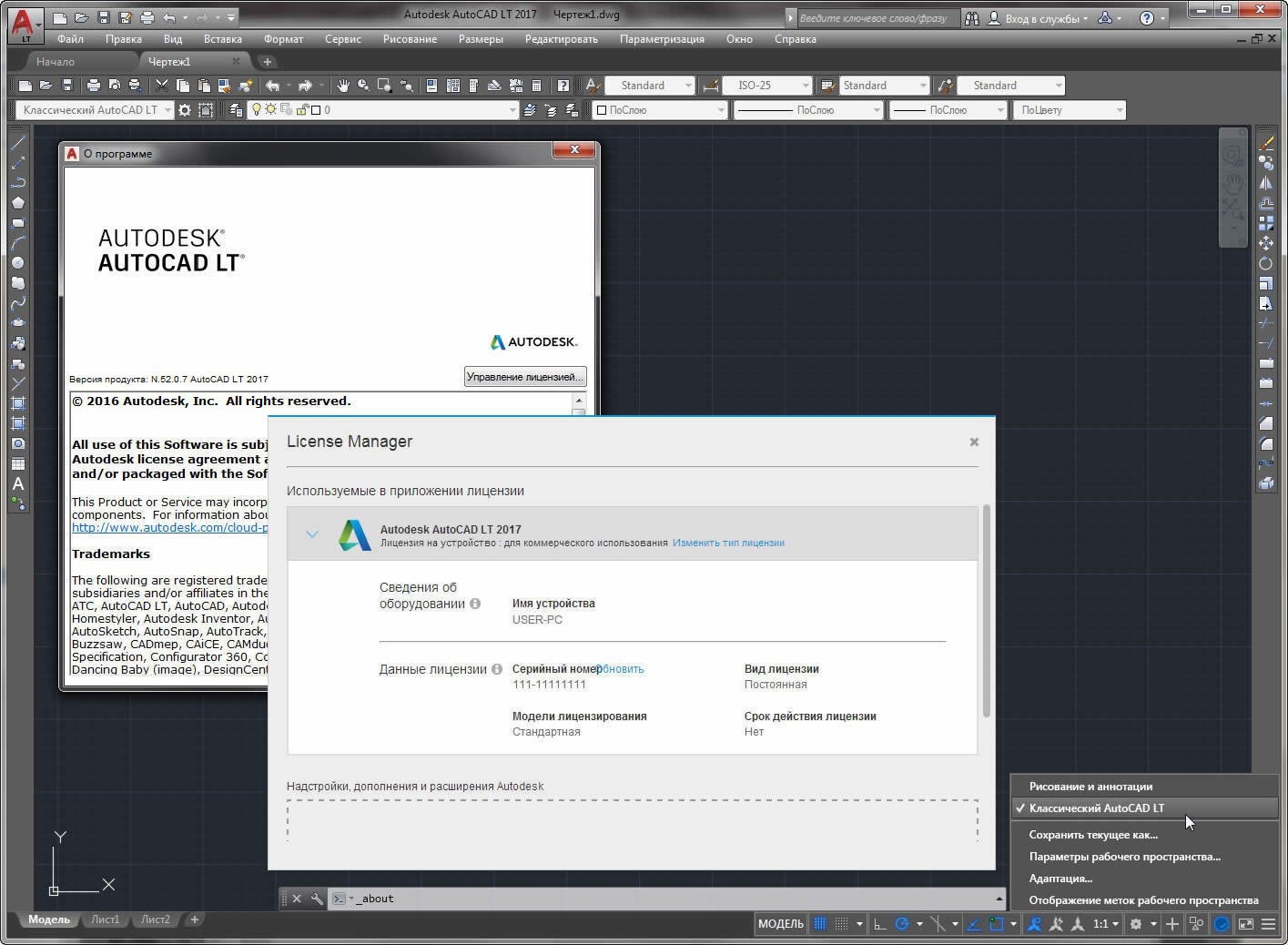Image resolution: width=1288 pixels, height=945 pixels.
Task: Open the Рисование menu
Action: 410,39
